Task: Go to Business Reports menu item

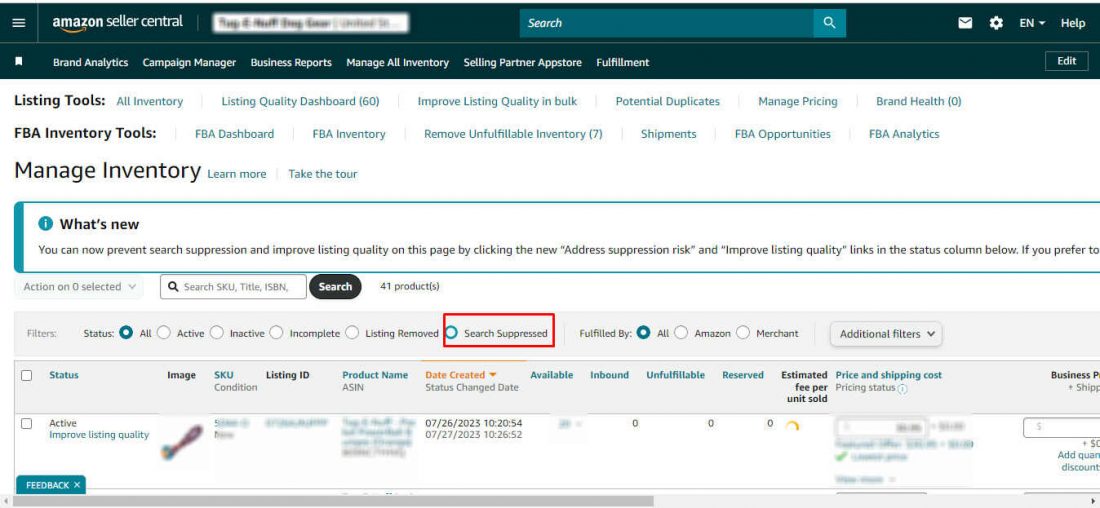Action: (291, 62)
